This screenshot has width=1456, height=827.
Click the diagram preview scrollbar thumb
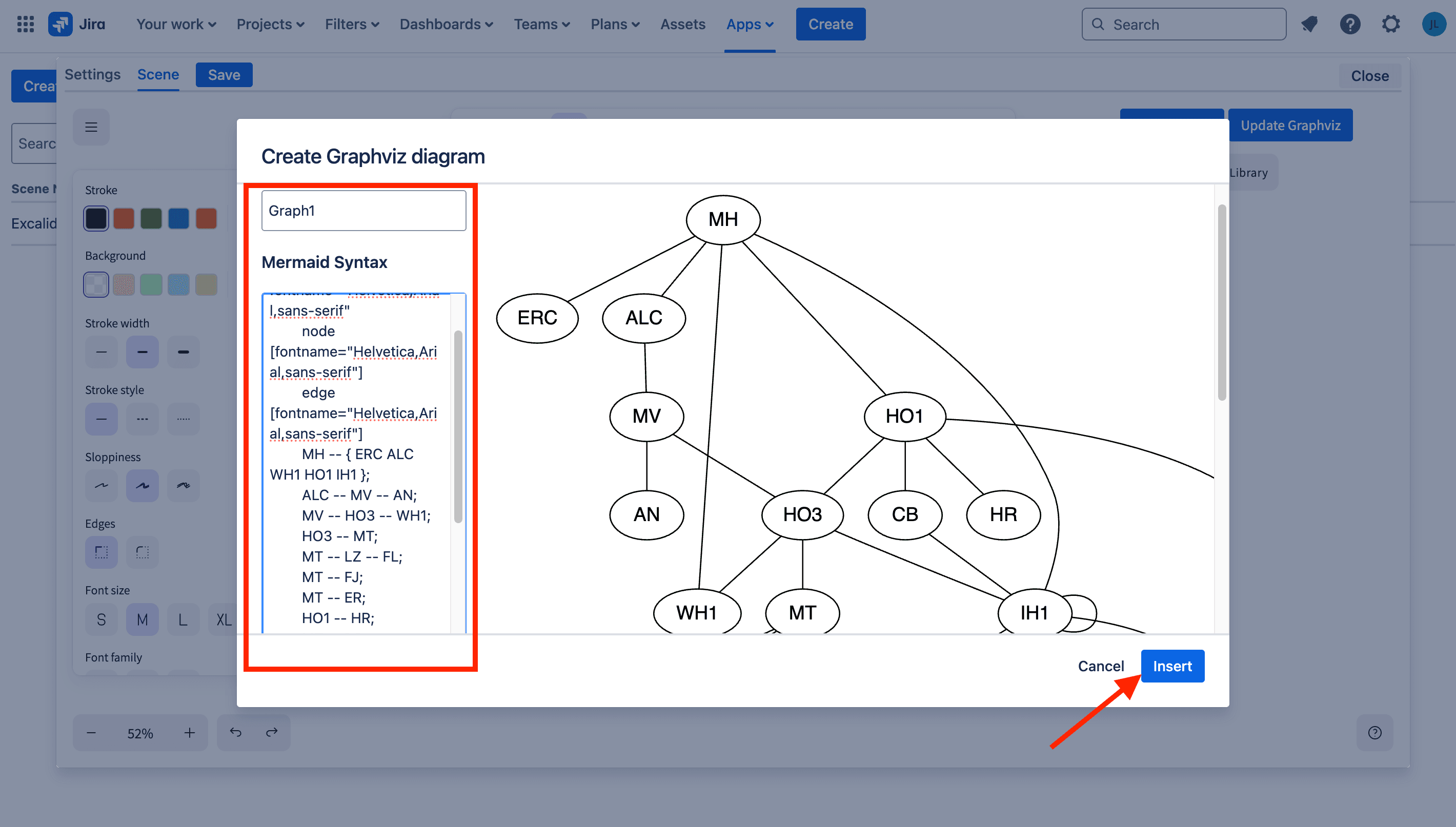point(1221,303)
